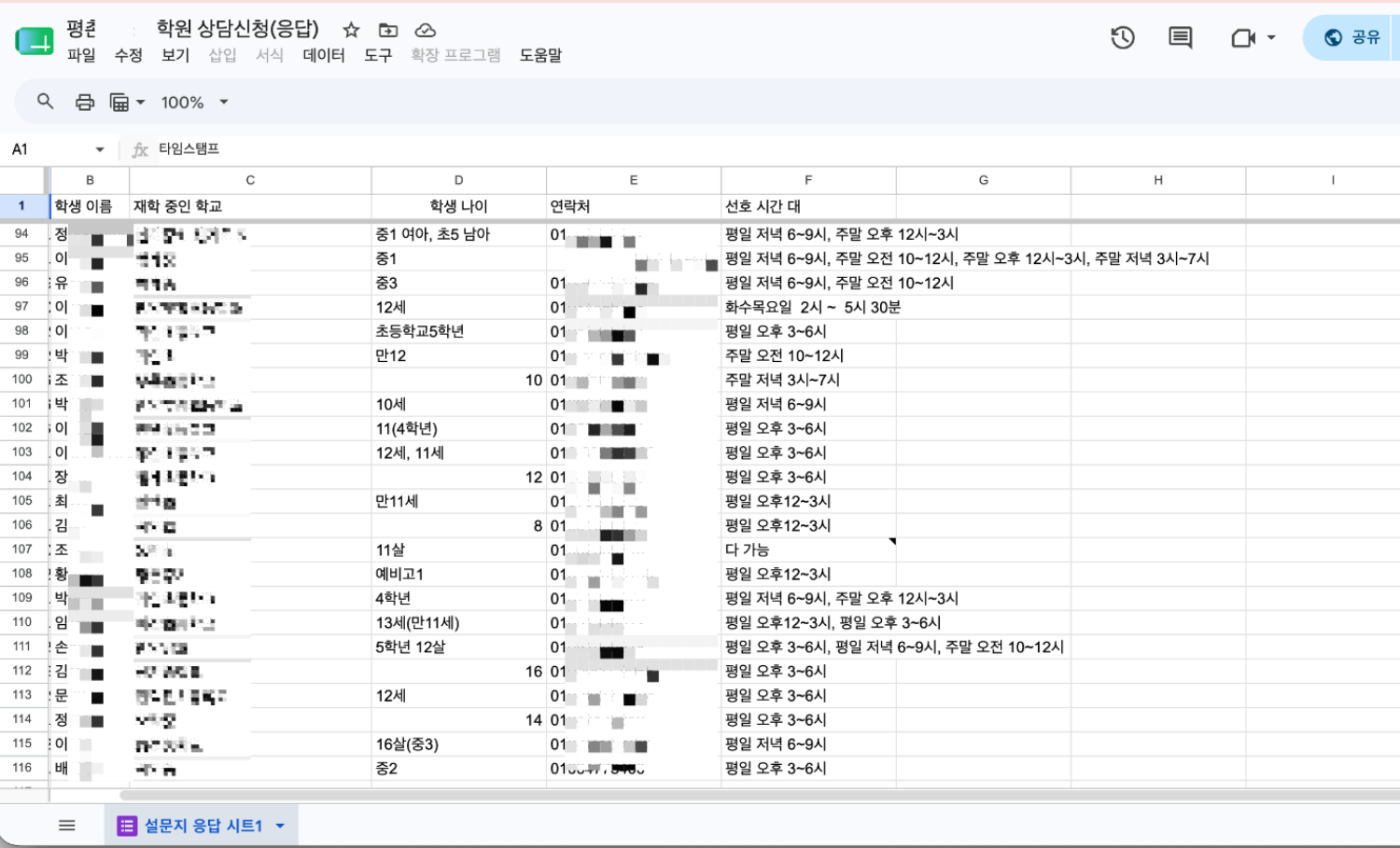The height and width of the screenshot is (848, 1400).
Task: Select cell 16살(중3) in row 115
Action: coord(458,744)
